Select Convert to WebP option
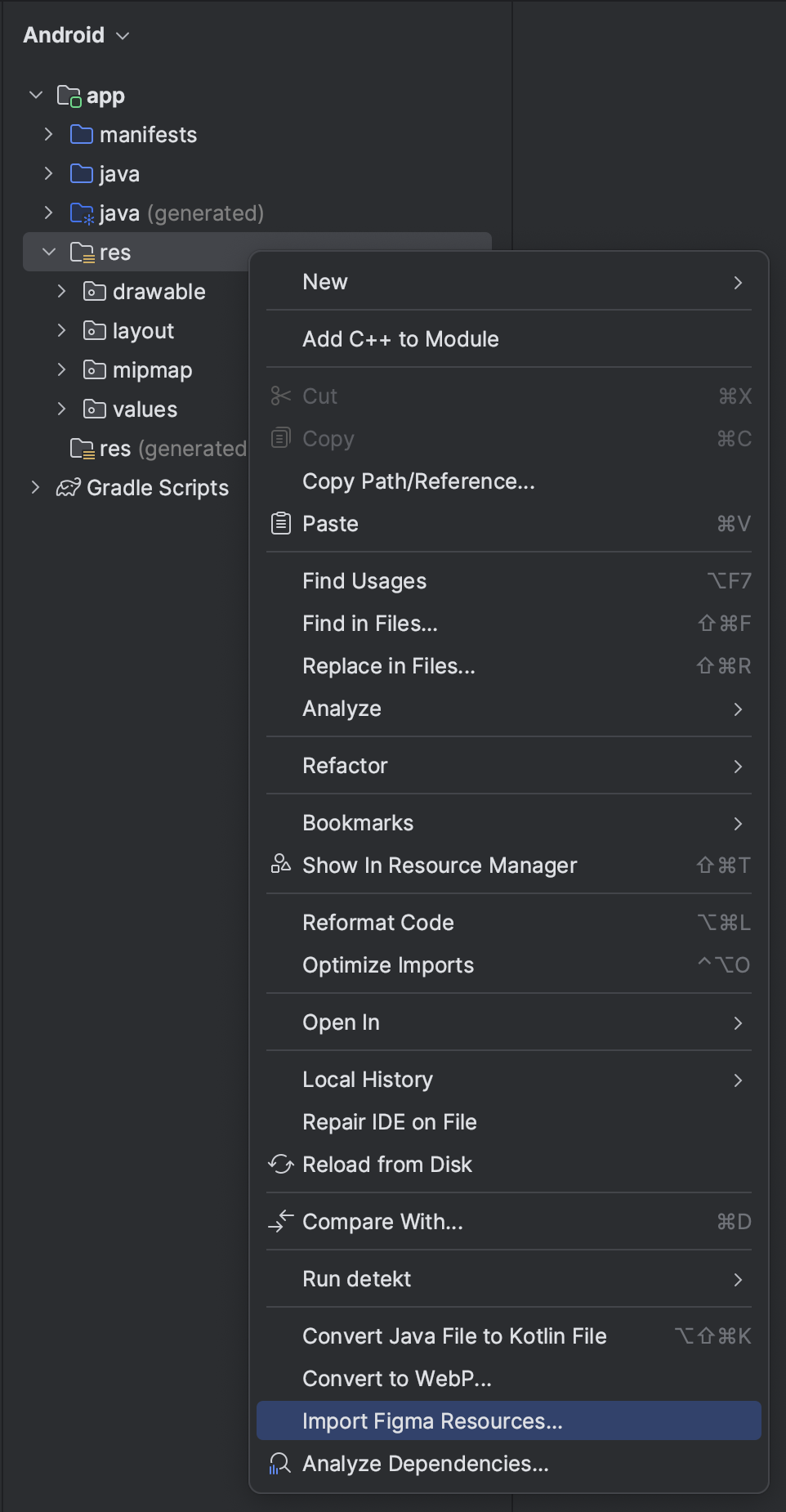 (x=397, y=1378)
